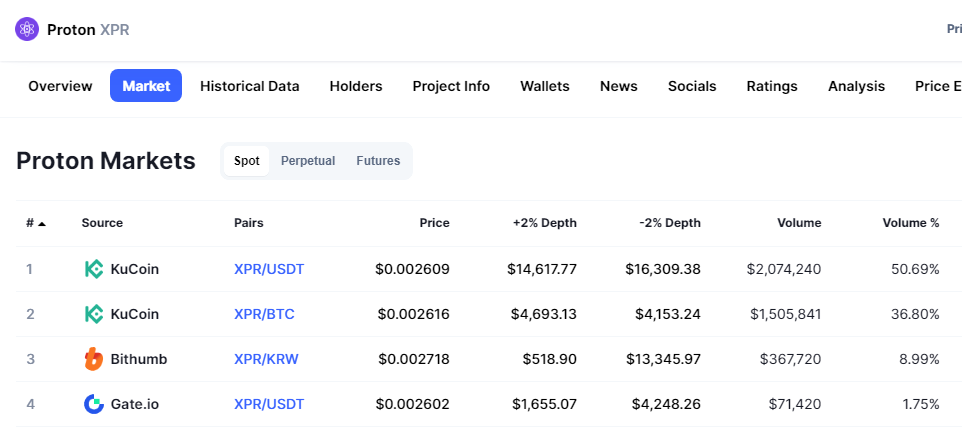The image size is (962, 431).
Task: Sort by the Price column header
Action: (x=434, y=223)
